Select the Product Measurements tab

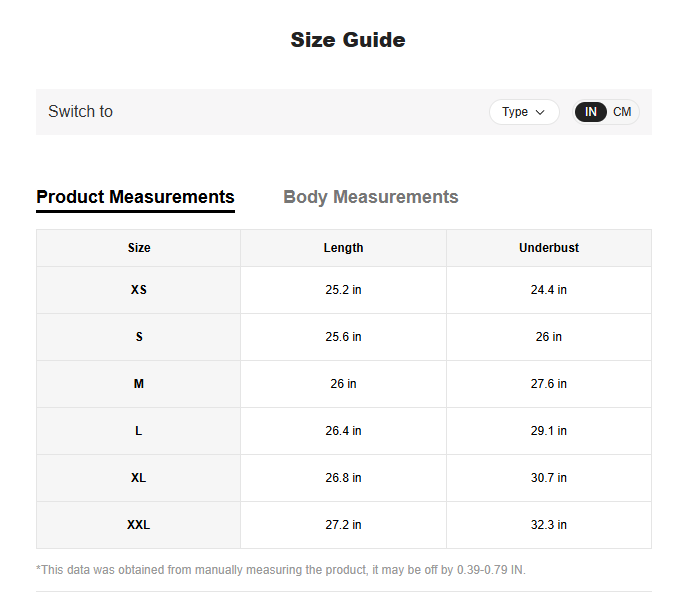pos(135,197)
